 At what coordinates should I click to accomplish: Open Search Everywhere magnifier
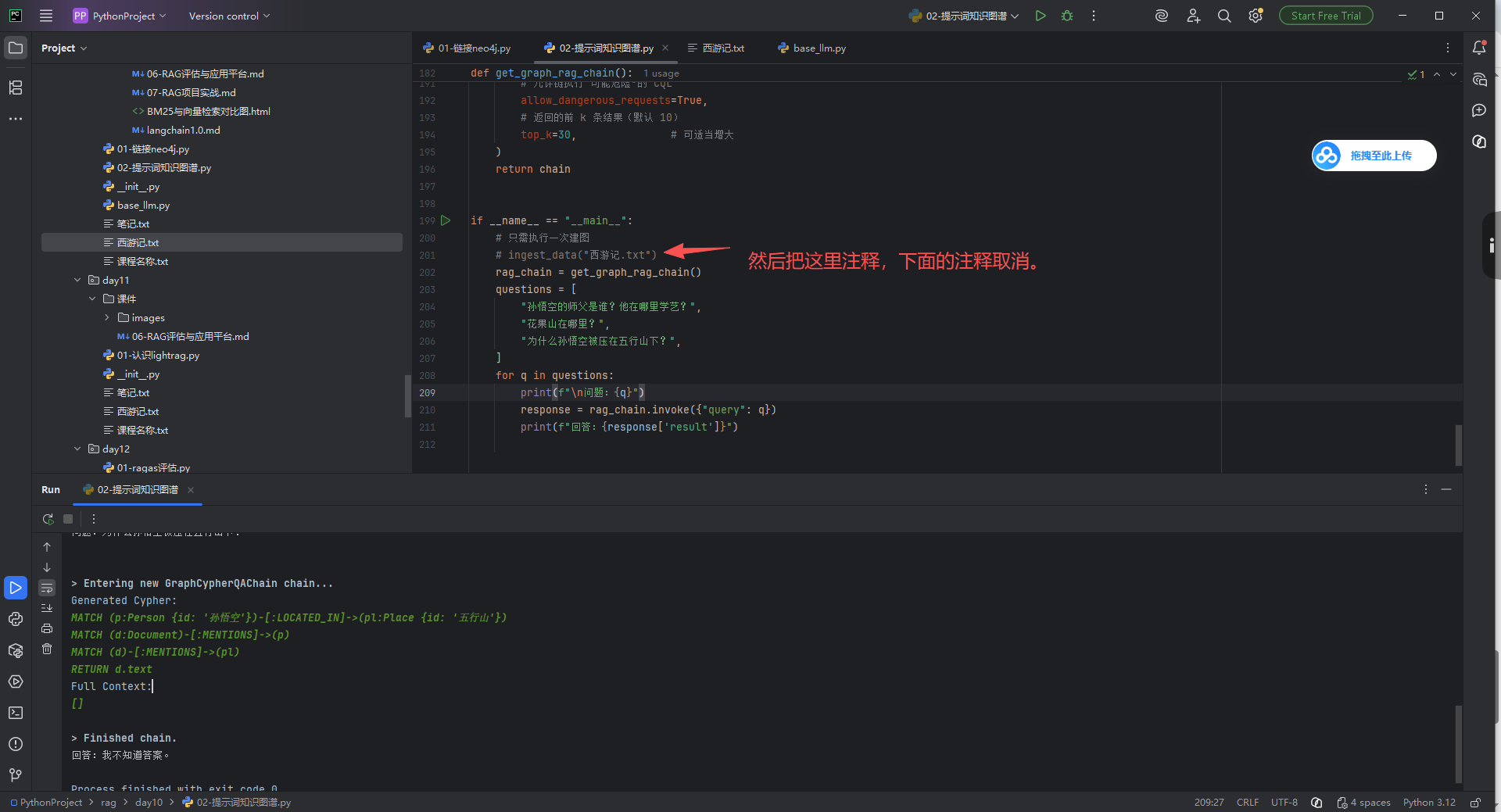[1224, 16]
